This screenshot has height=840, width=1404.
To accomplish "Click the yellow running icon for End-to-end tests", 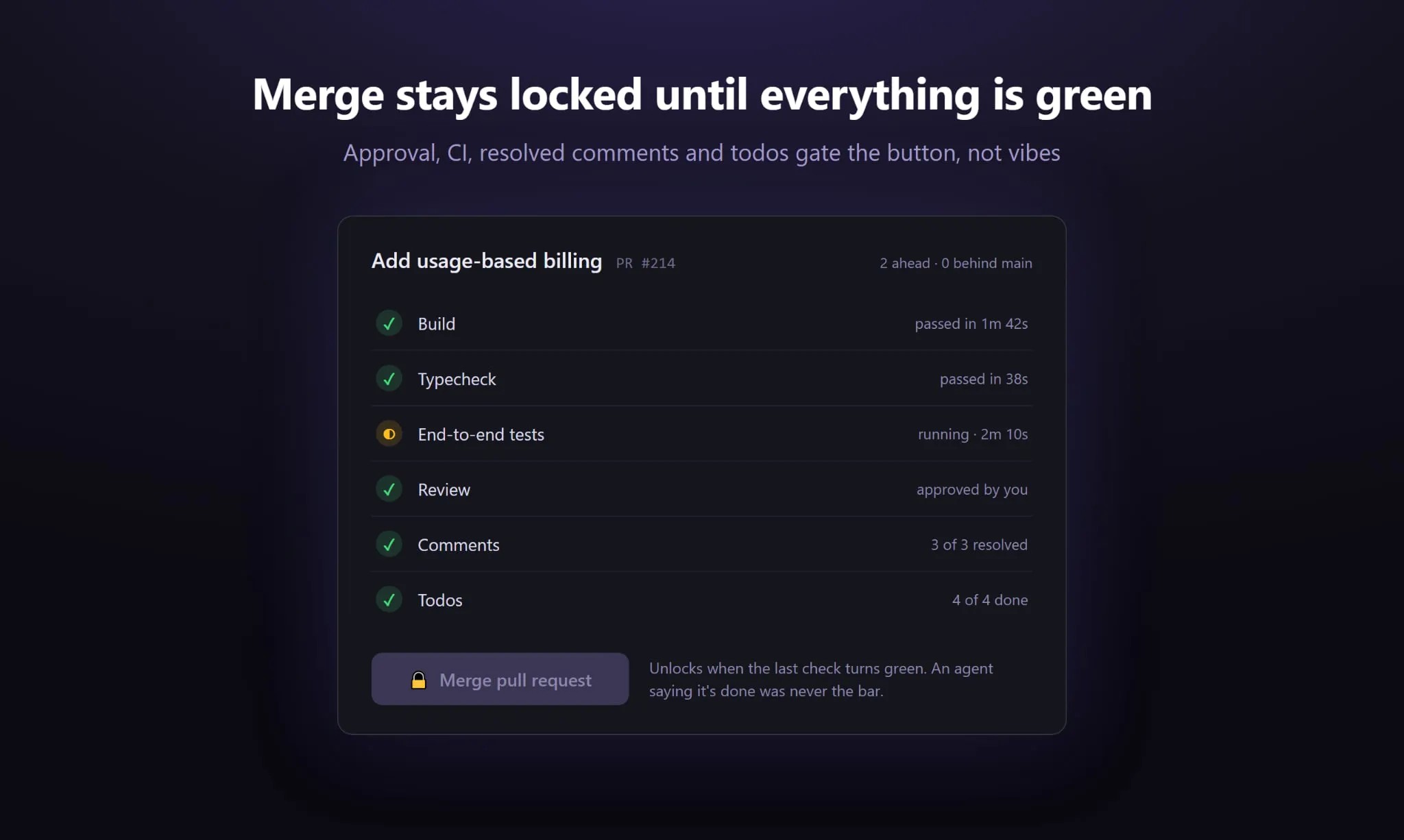I will pyautogui.click(x=389, y=434).
